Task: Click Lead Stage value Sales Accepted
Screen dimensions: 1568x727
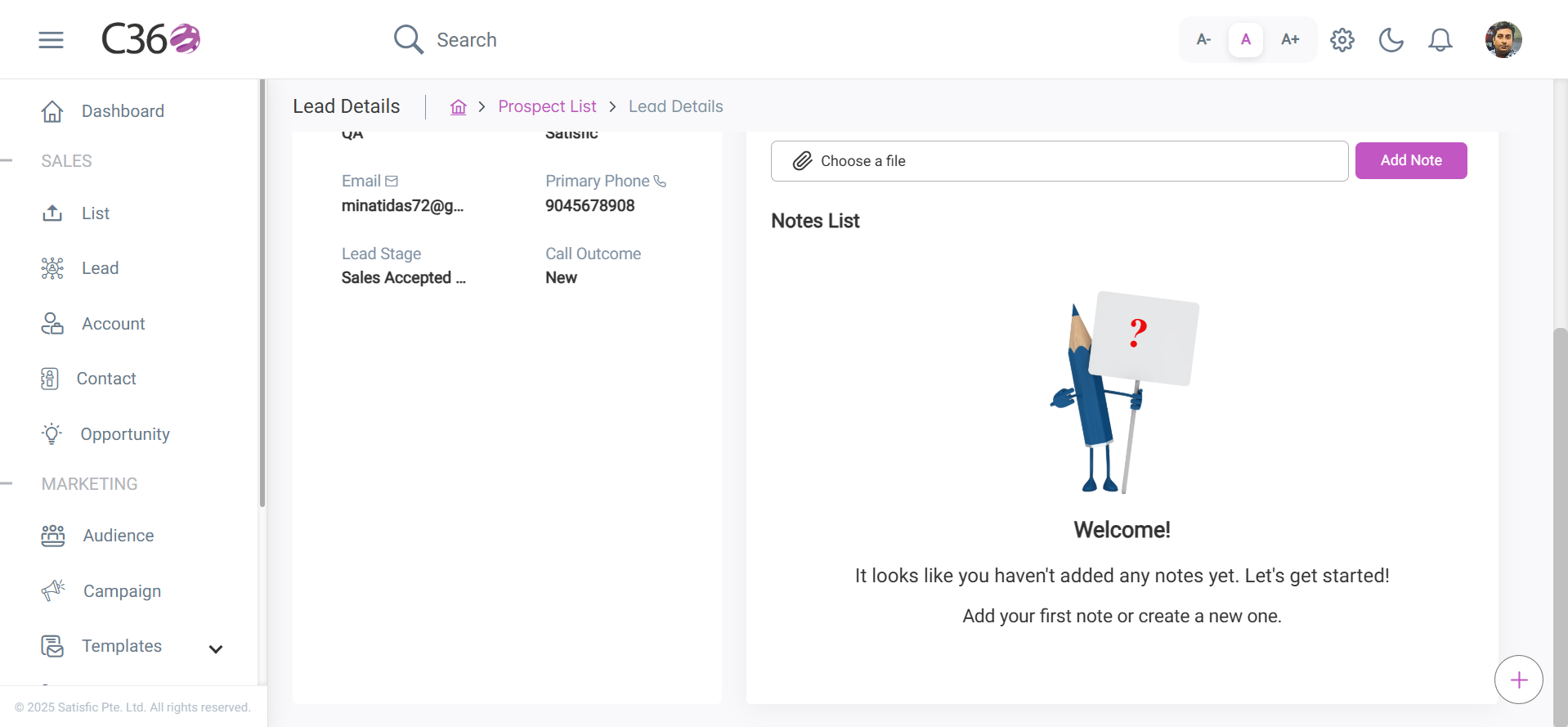Action: coord(404,278)
